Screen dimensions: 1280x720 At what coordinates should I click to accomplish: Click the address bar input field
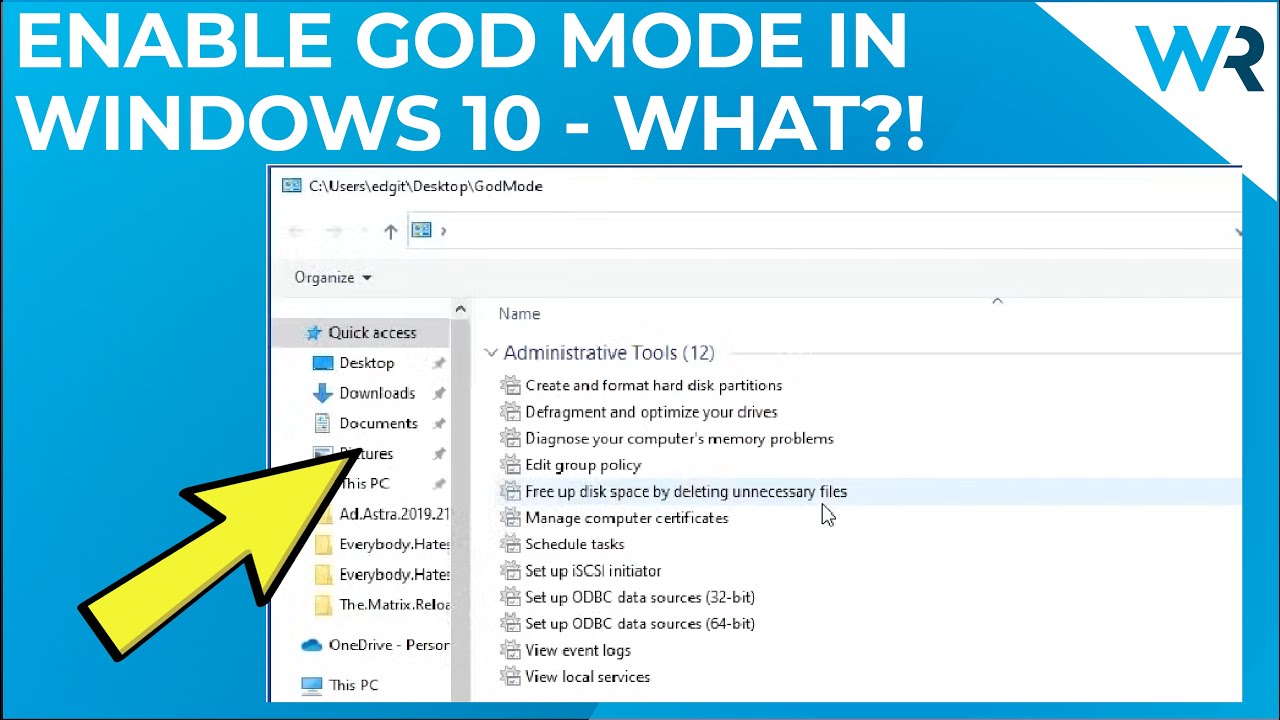click(826, 231)
